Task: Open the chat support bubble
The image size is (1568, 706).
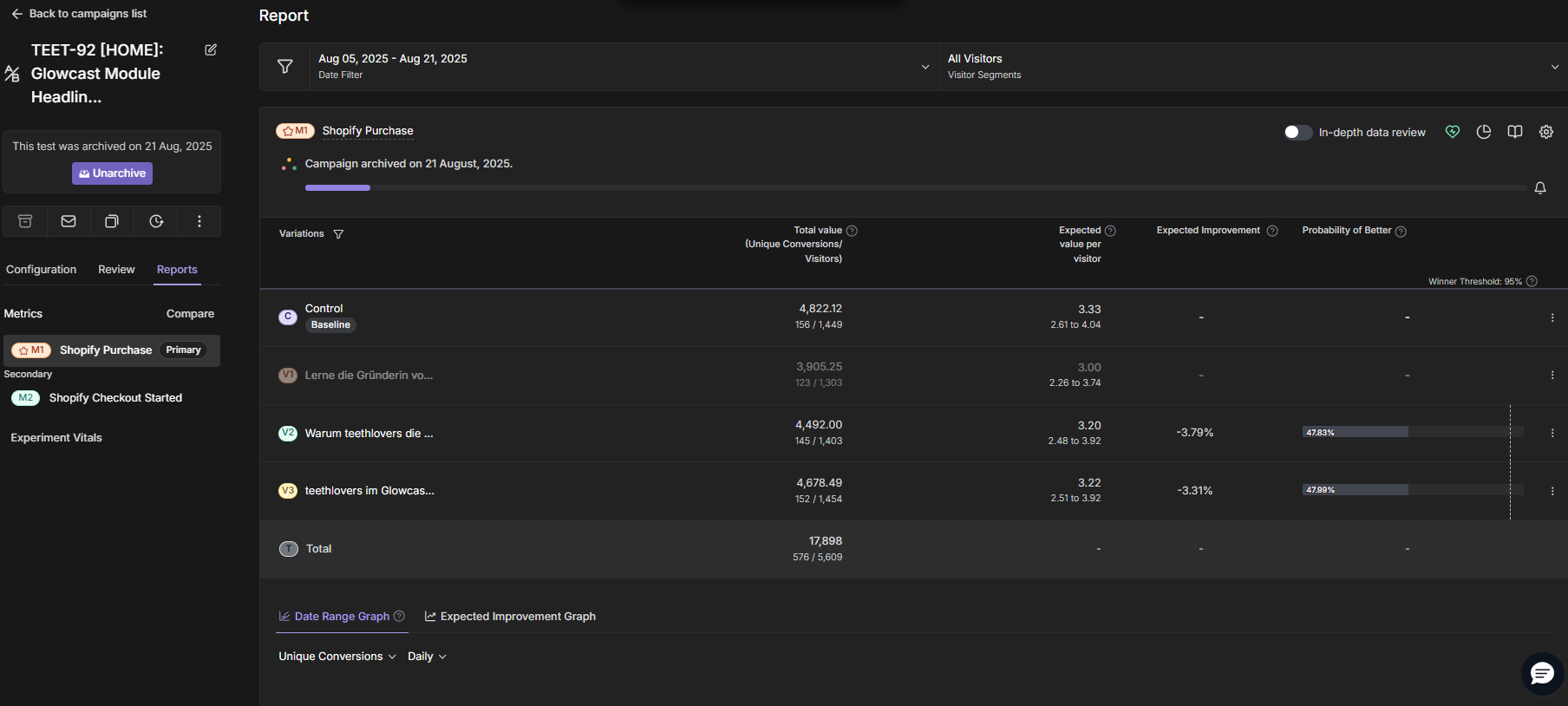Action: pos(1543,674)
